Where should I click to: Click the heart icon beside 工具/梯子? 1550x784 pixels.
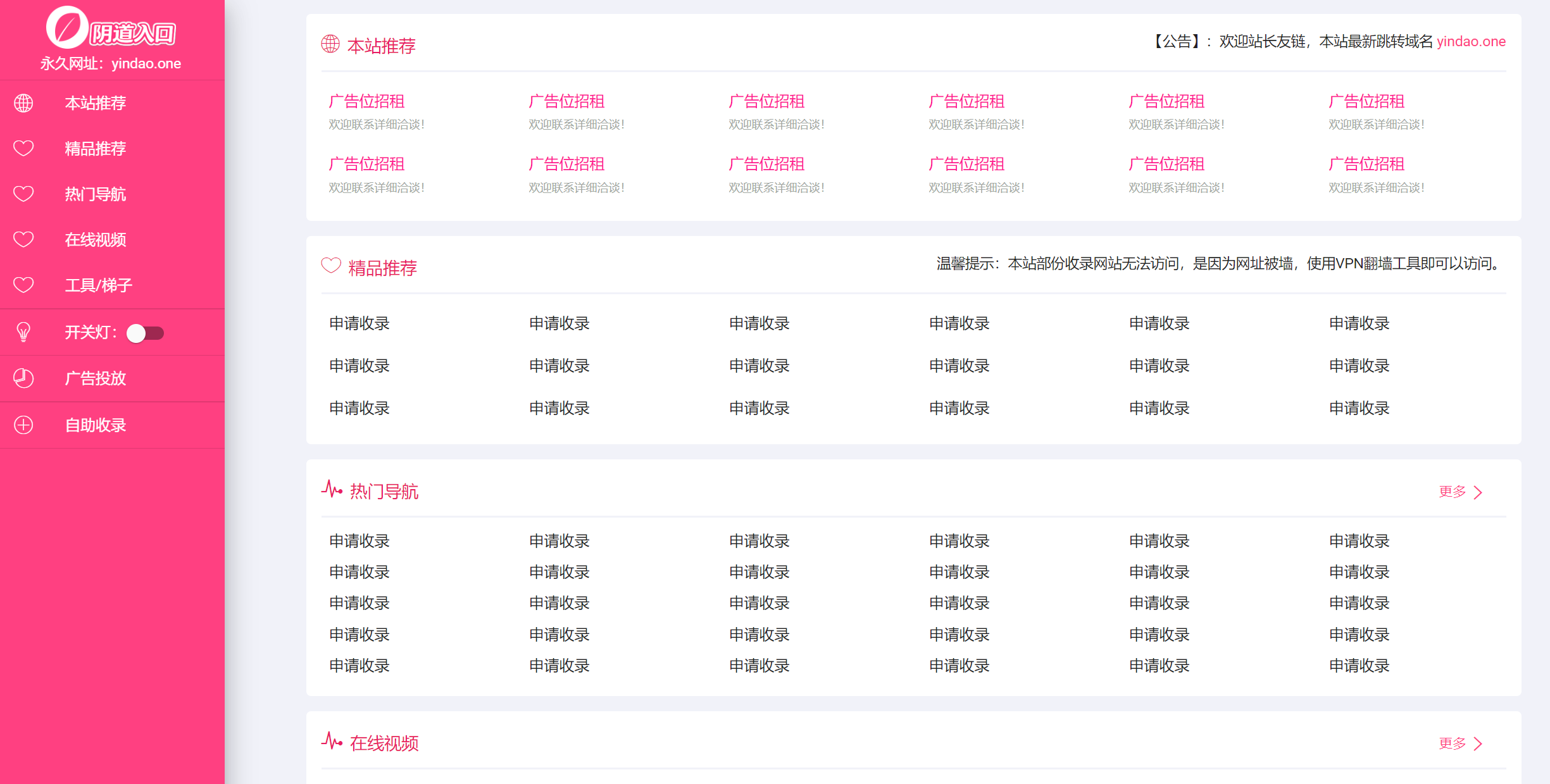coord(23,285)
